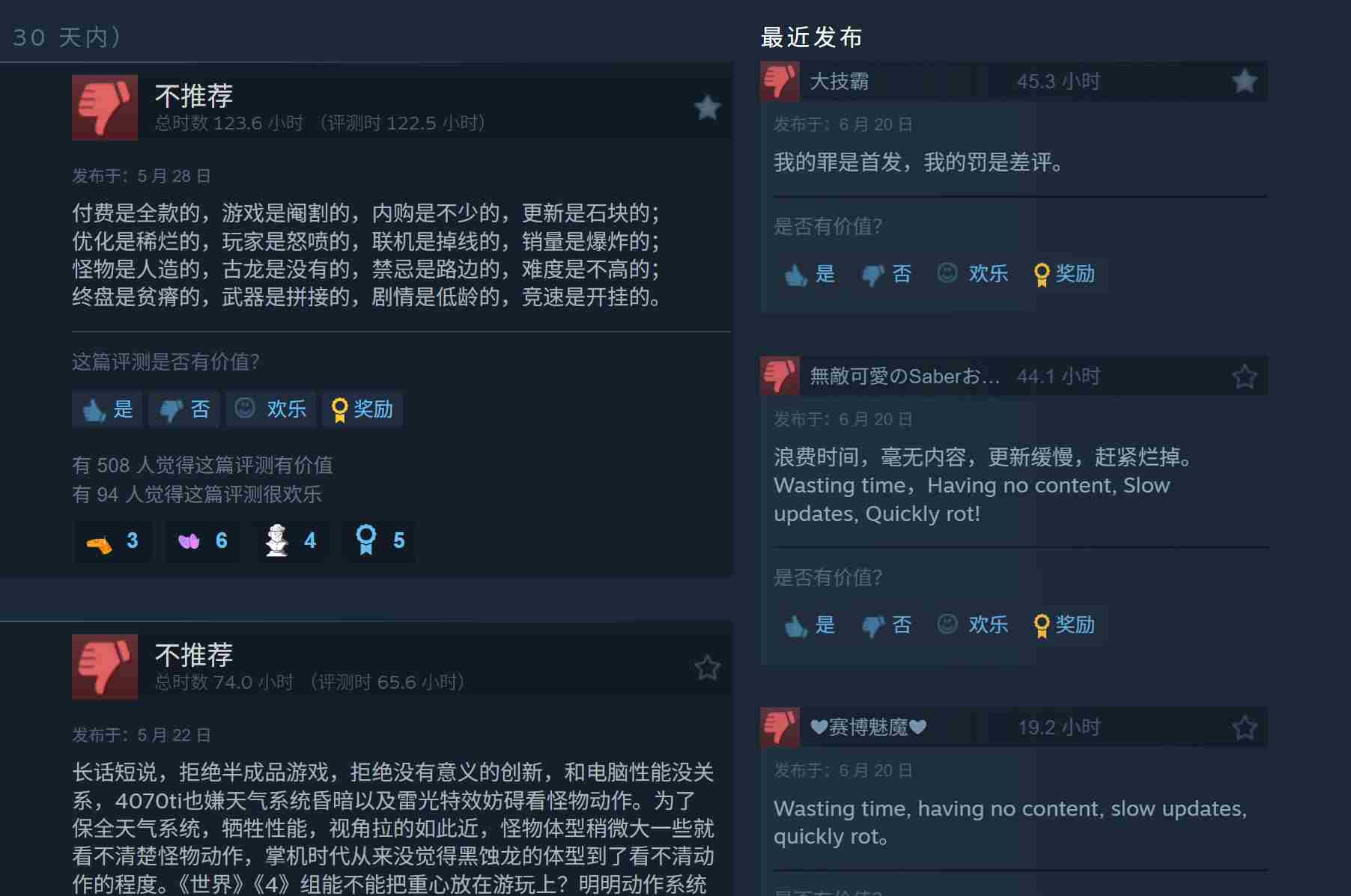Vote 否 on the main 5月28日 review
Screen dimensions: 1351x896
[x=184, y=409]
